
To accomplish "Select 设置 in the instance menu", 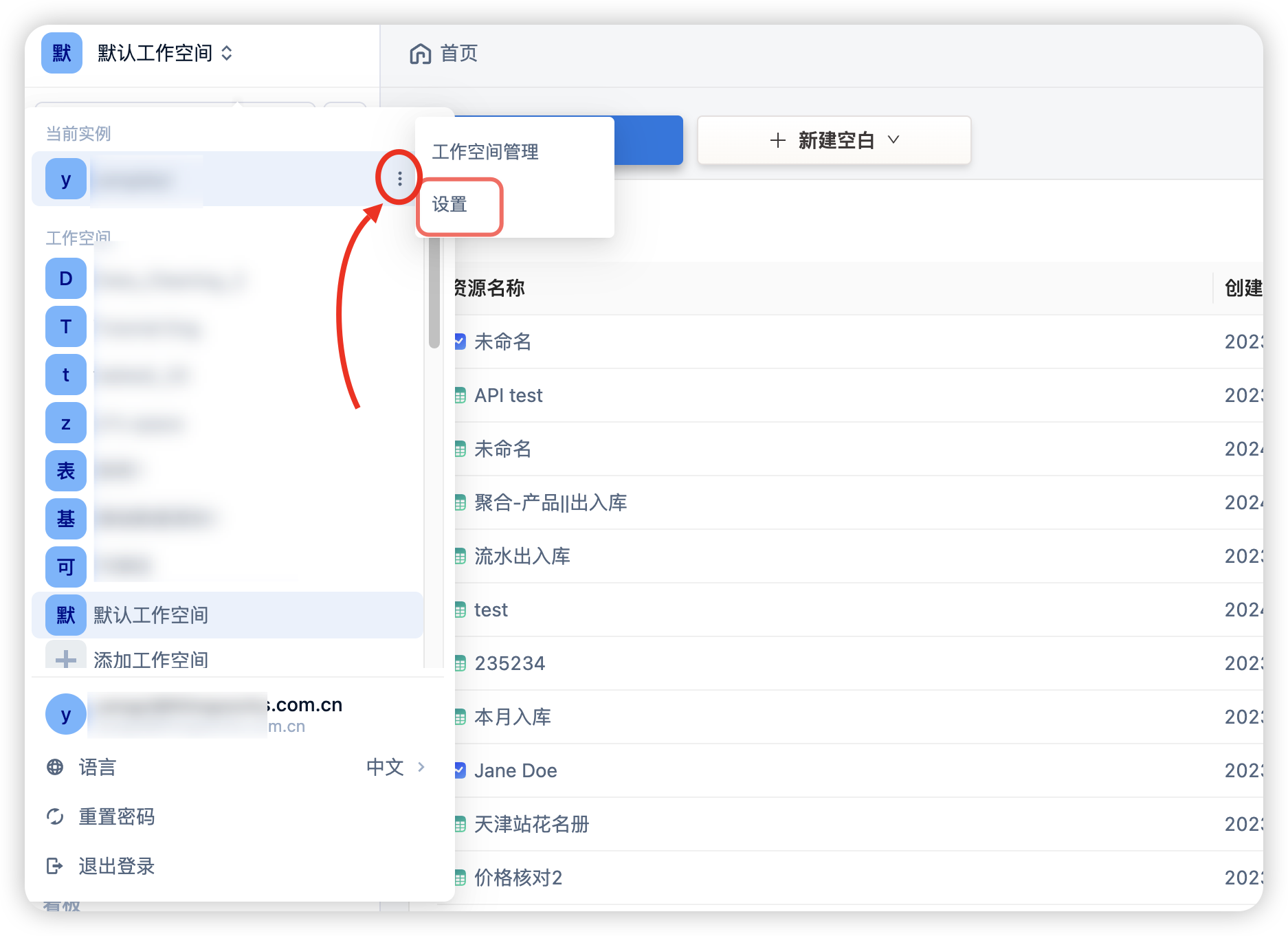I will (449, 204).
